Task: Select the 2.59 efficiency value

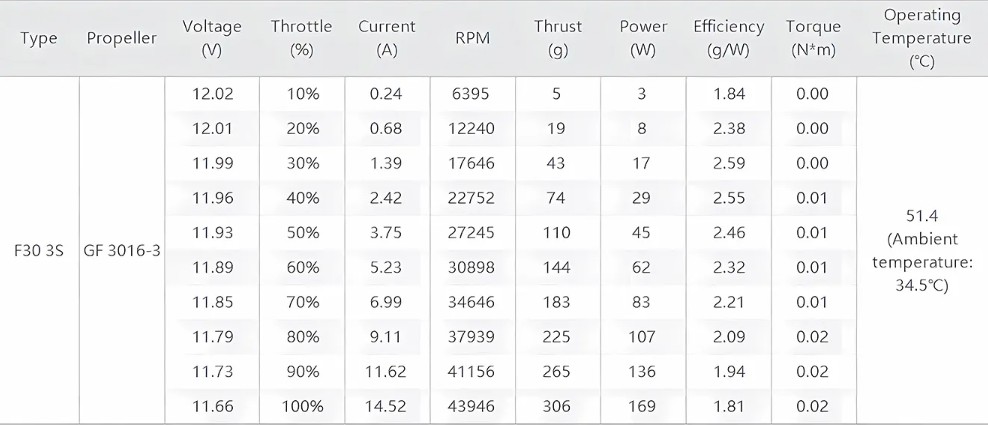Action: [729, 163]
